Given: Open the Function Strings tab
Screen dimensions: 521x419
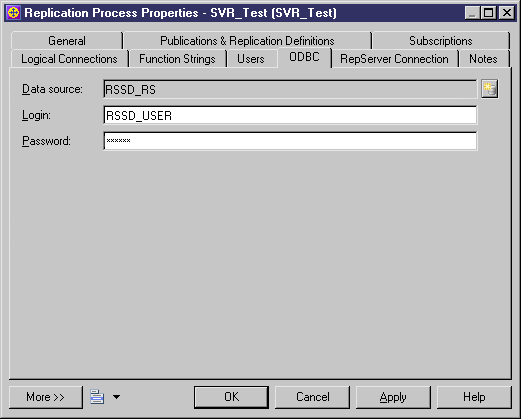Looking at the screenshot, I should point(177,59).
